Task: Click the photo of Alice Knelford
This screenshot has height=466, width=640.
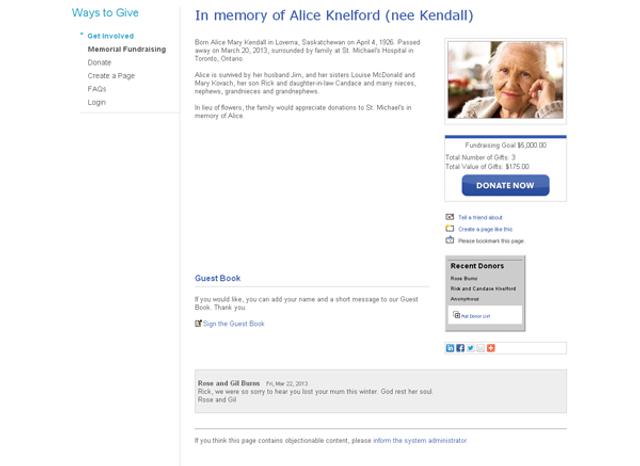Action: [x=505, y=80]
